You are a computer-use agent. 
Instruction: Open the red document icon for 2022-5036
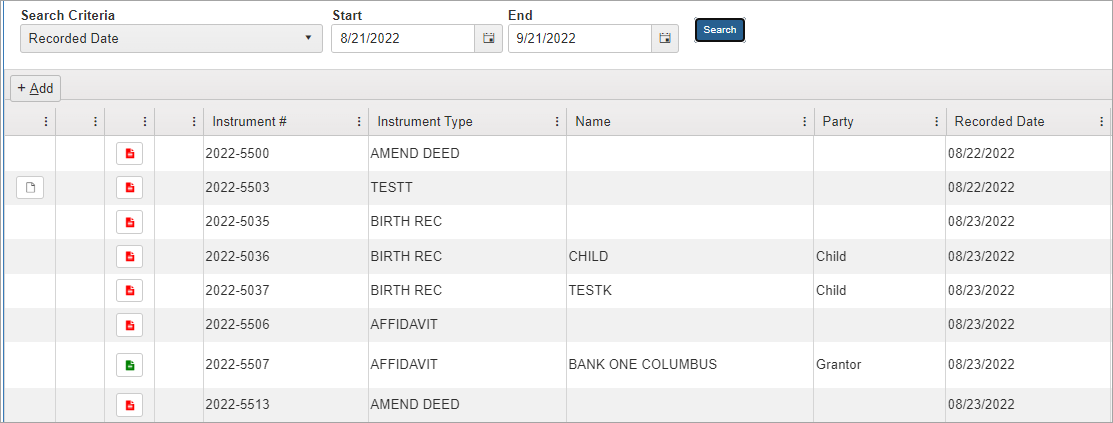130,256
